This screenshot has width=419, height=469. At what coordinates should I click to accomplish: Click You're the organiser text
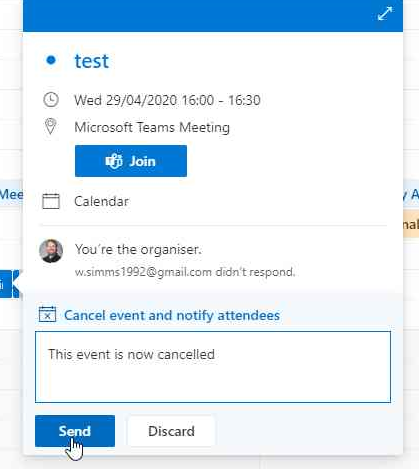138,249
